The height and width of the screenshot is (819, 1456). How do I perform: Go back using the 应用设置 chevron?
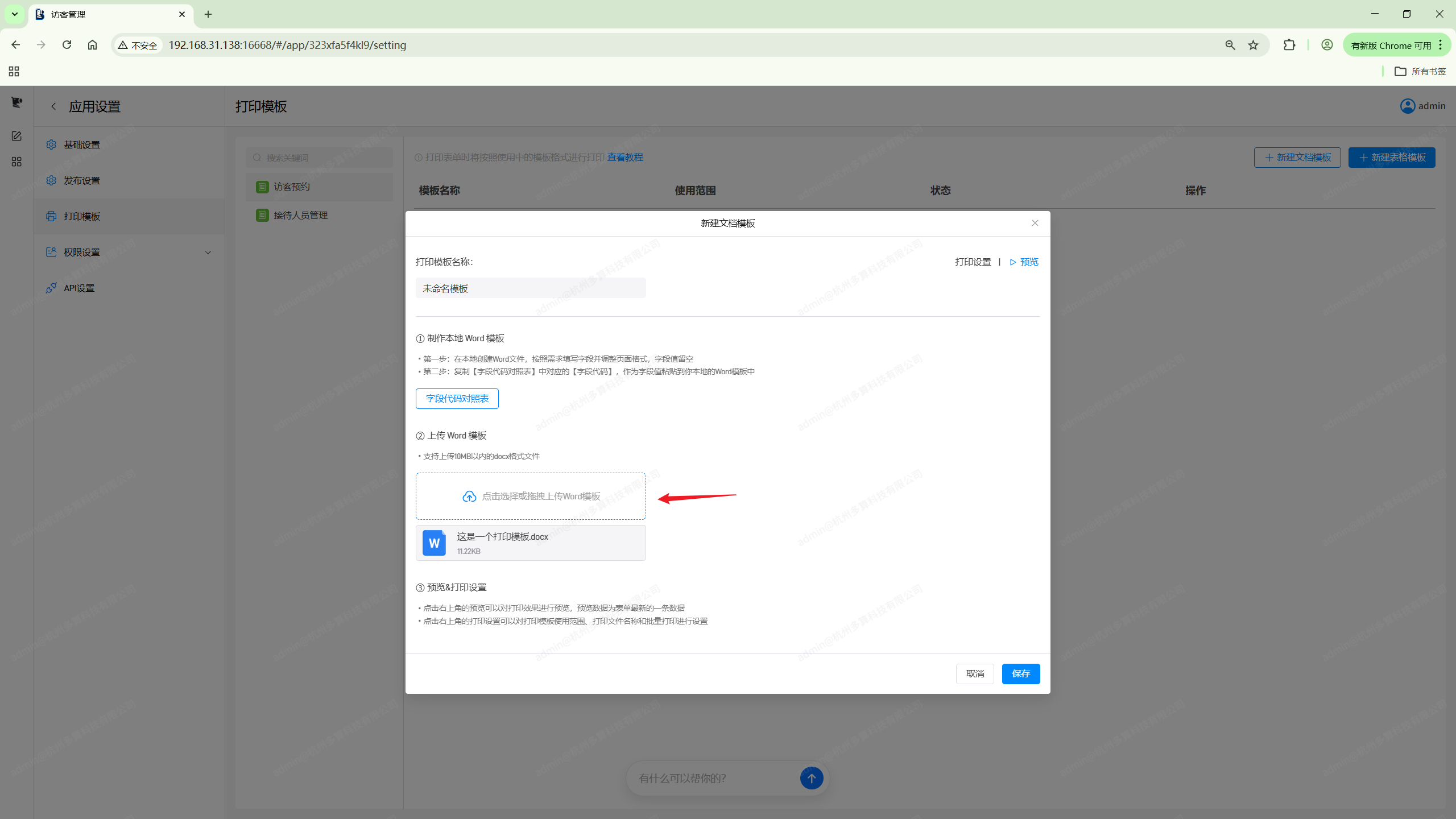[53, 106]
